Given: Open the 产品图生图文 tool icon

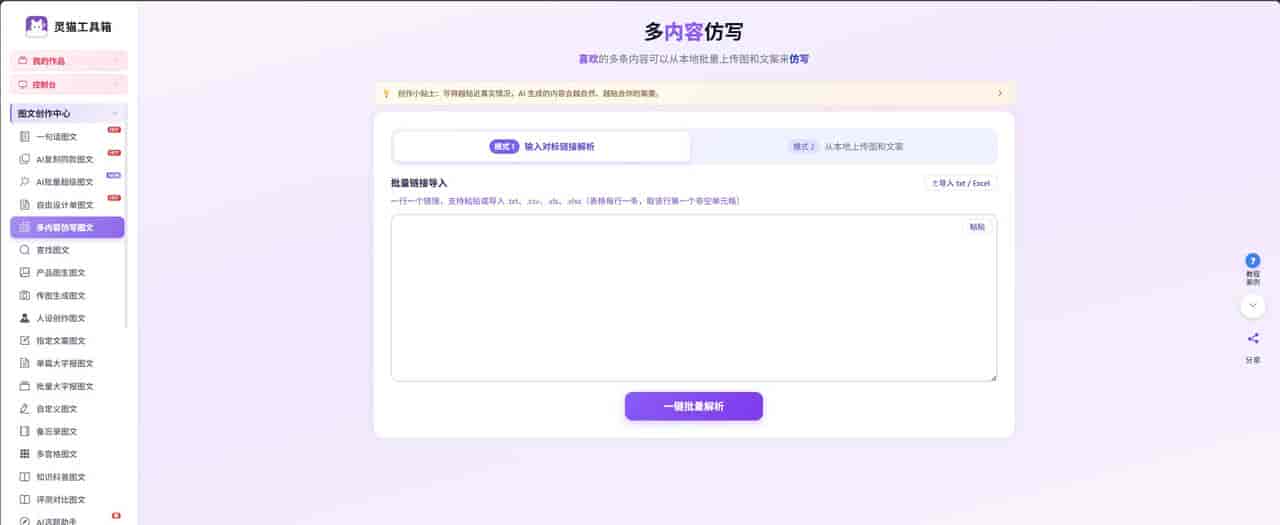Looking at the screenshot, I should [25, 273].
